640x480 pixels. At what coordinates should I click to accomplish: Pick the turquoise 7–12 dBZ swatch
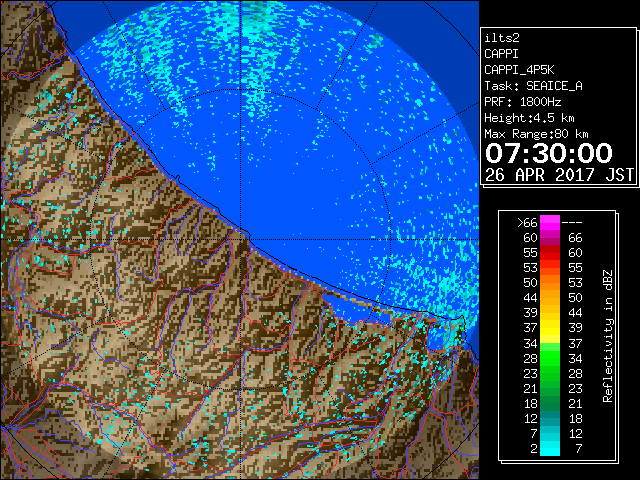point(550,434)
